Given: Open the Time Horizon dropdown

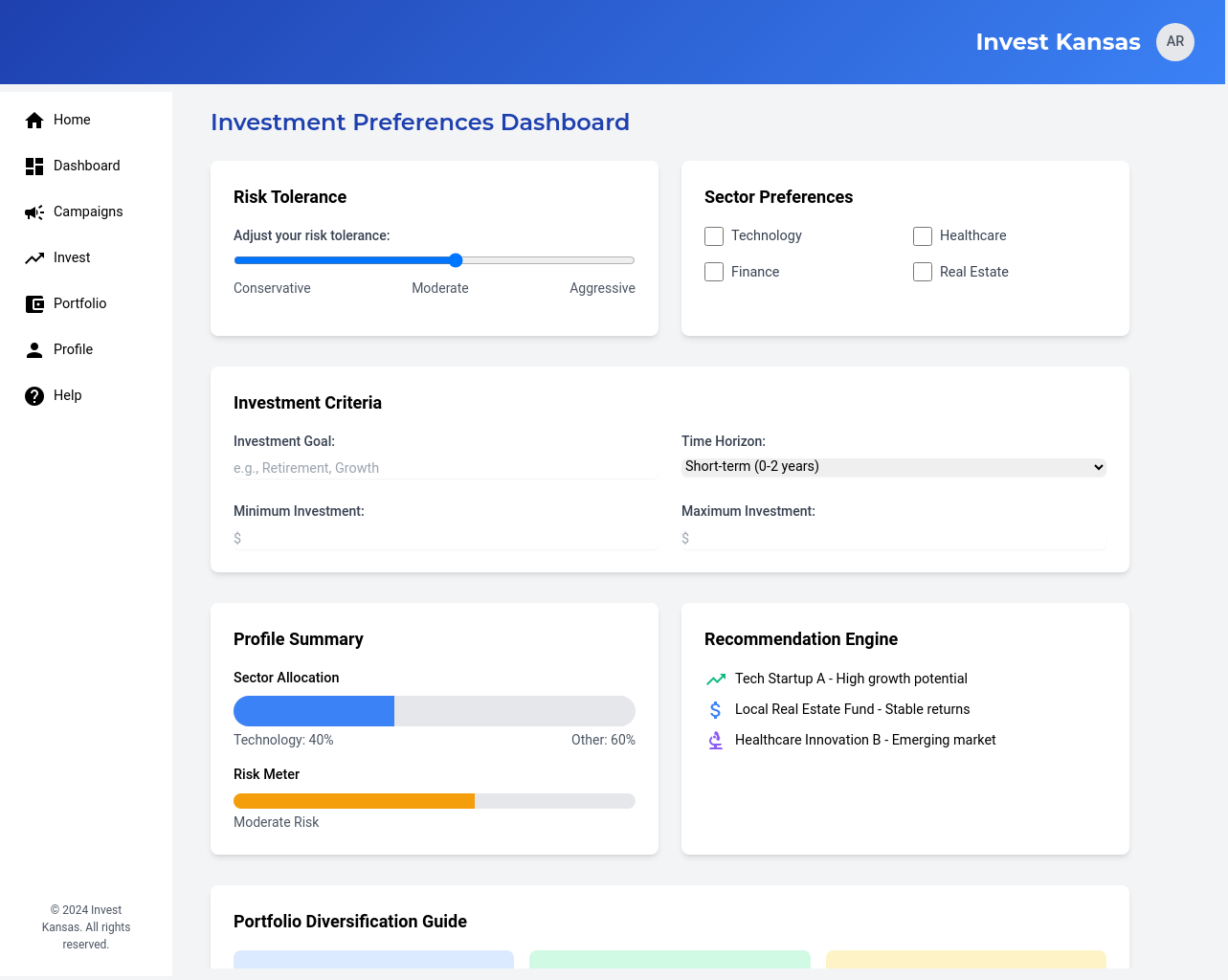Looking at the screenshot, I should (893, 467).
